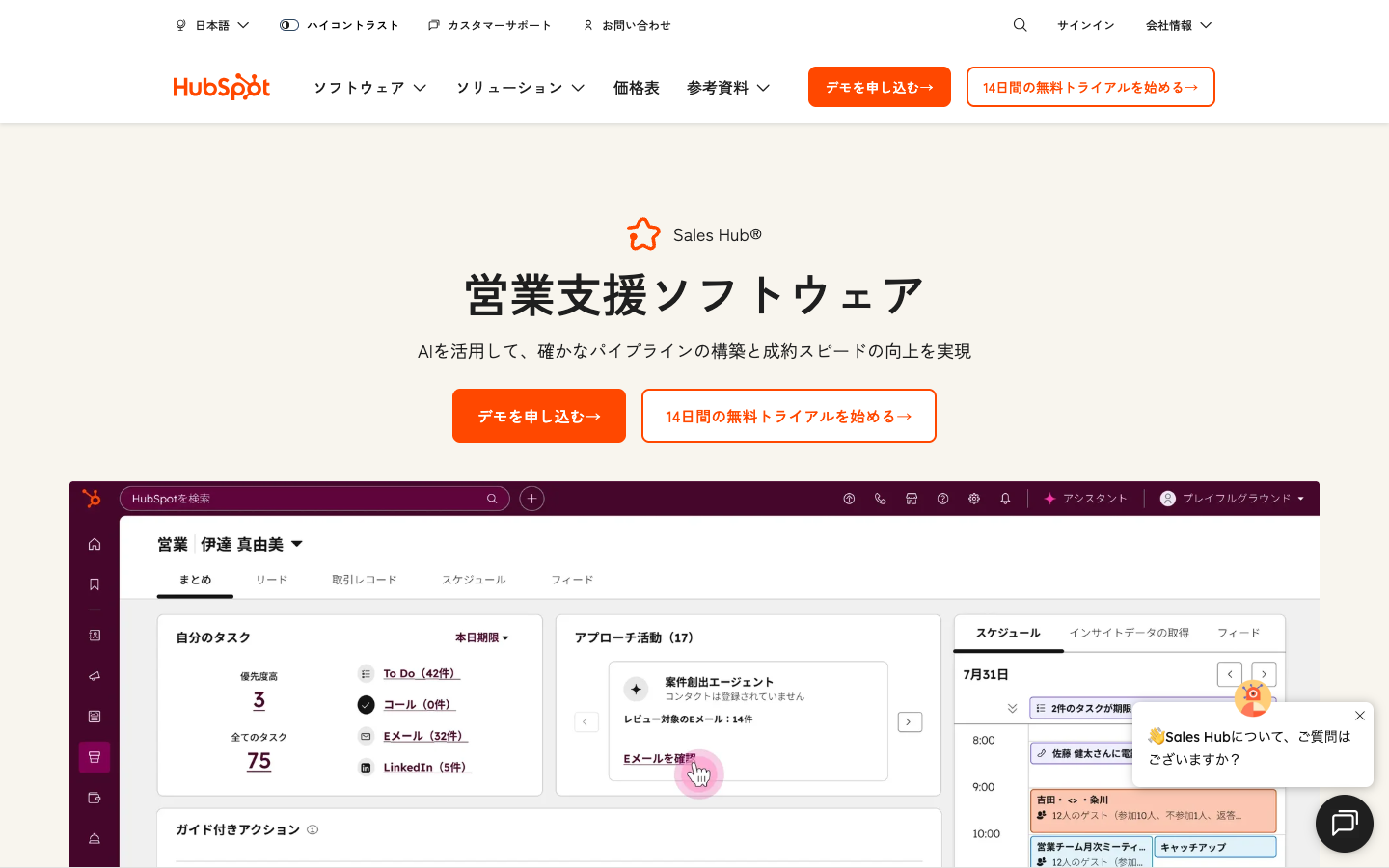
Task: Open the live chat widget button
Action: coord(1344,823)
